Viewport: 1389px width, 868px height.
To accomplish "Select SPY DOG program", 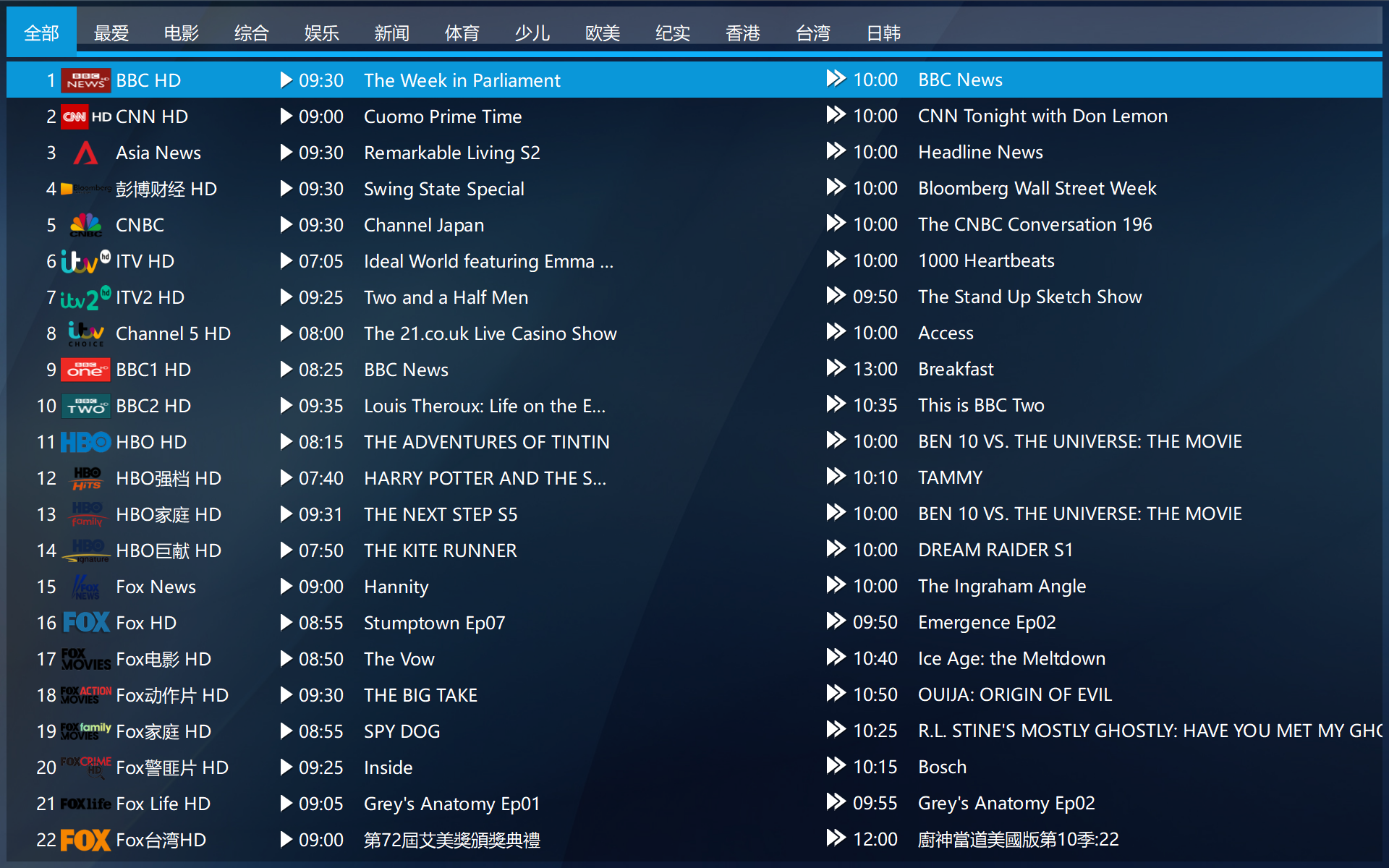I will pyautogui.click(x=402, y=731).
